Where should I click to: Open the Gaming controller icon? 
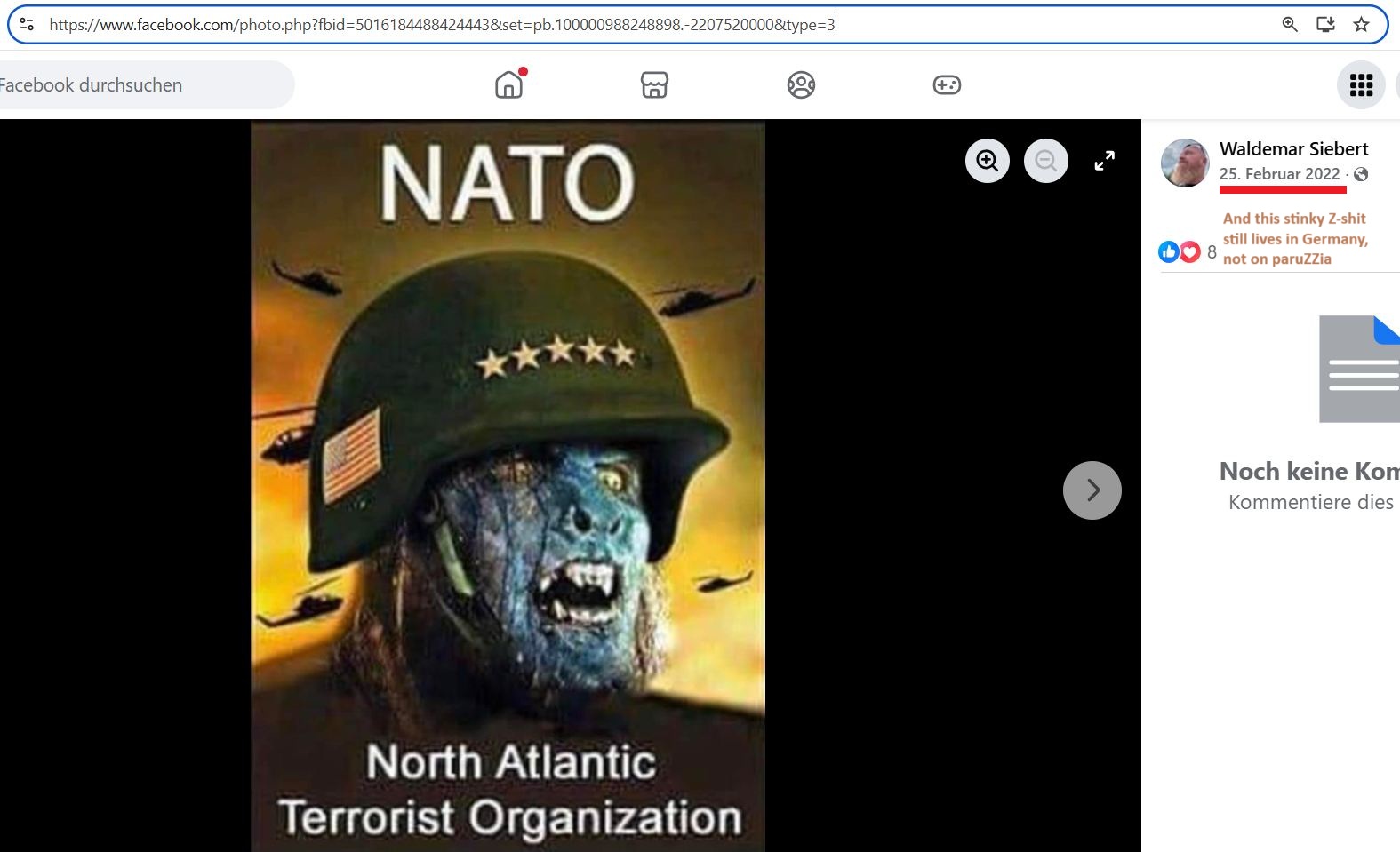[947, 85]
